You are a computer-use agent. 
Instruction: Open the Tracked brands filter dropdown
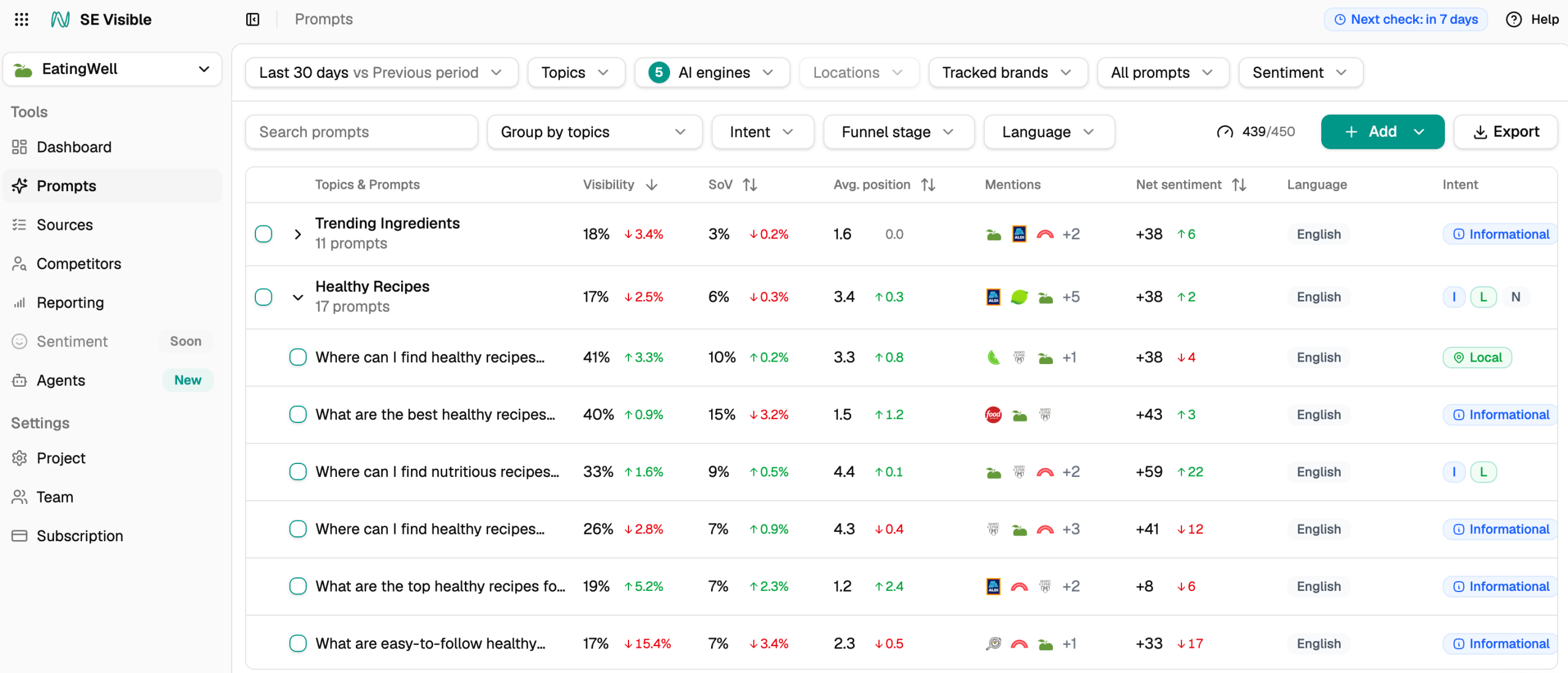pos(1008,73)
